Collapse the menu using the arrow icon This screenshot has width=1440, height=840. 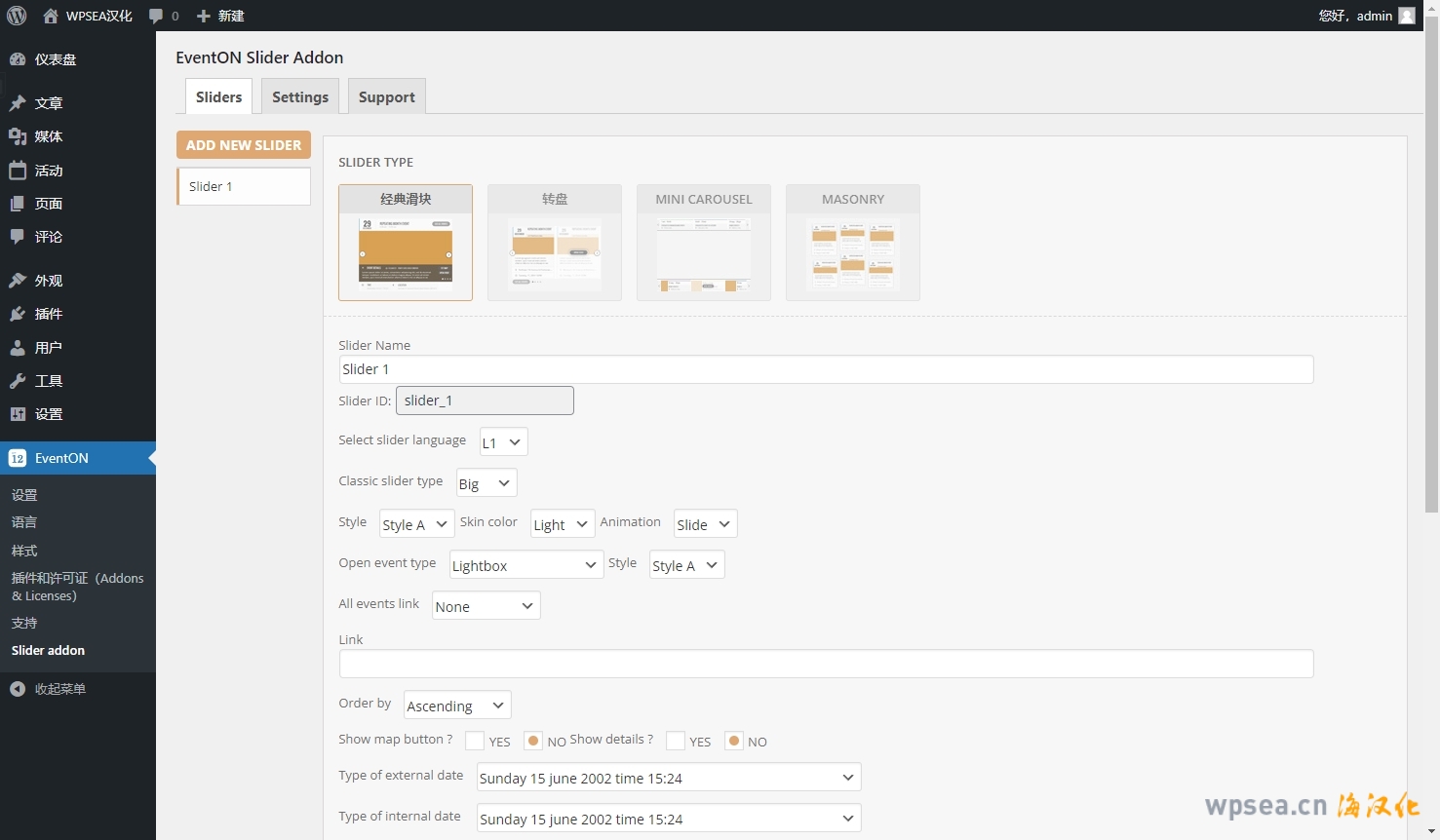click(x=18, y=689)
